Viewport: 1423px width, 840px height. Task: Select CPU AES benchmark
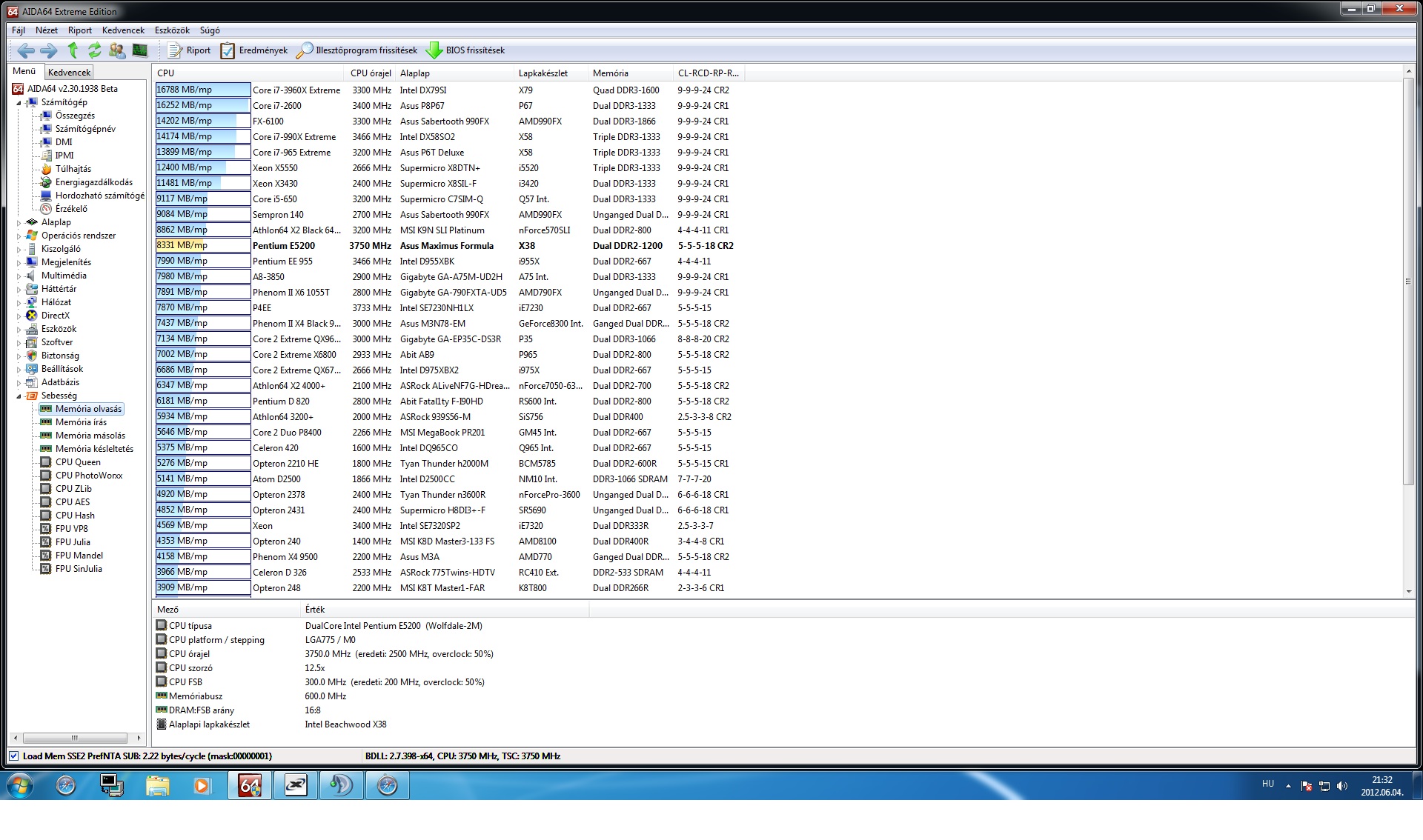[73, 502]
